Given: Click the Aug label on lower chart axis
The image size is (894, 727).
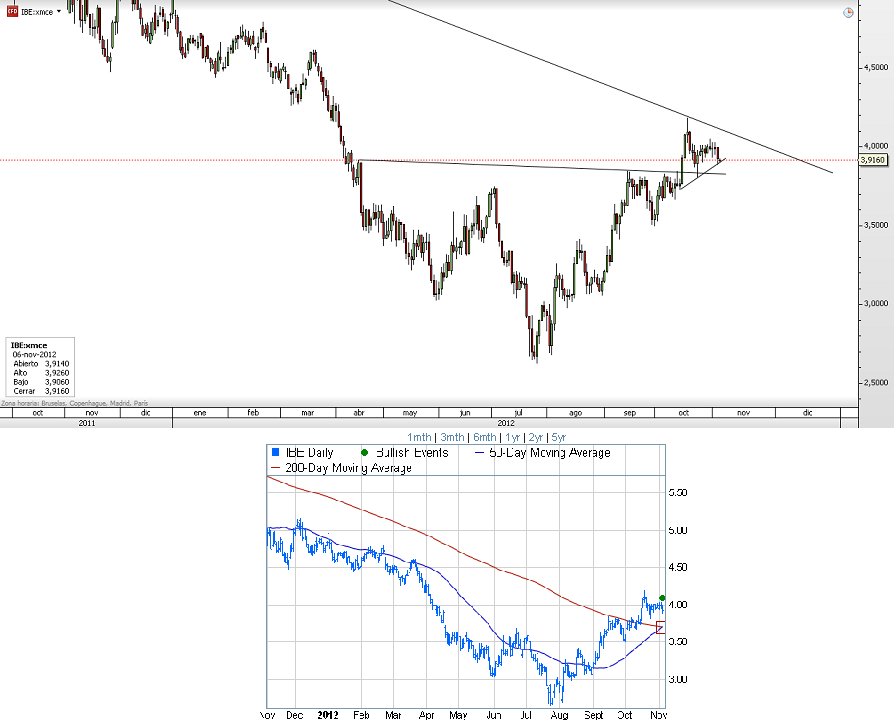Looking at the screenshot, I should point(559,715).
